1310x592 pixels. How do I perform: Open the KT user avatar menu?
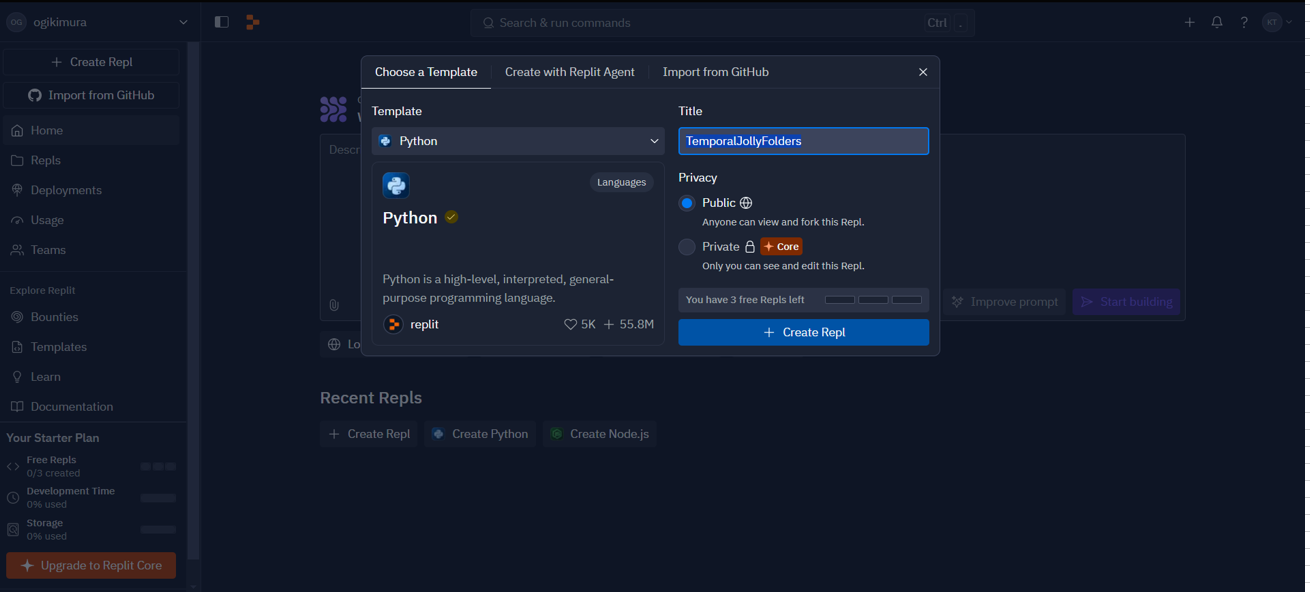point(1277,22)
